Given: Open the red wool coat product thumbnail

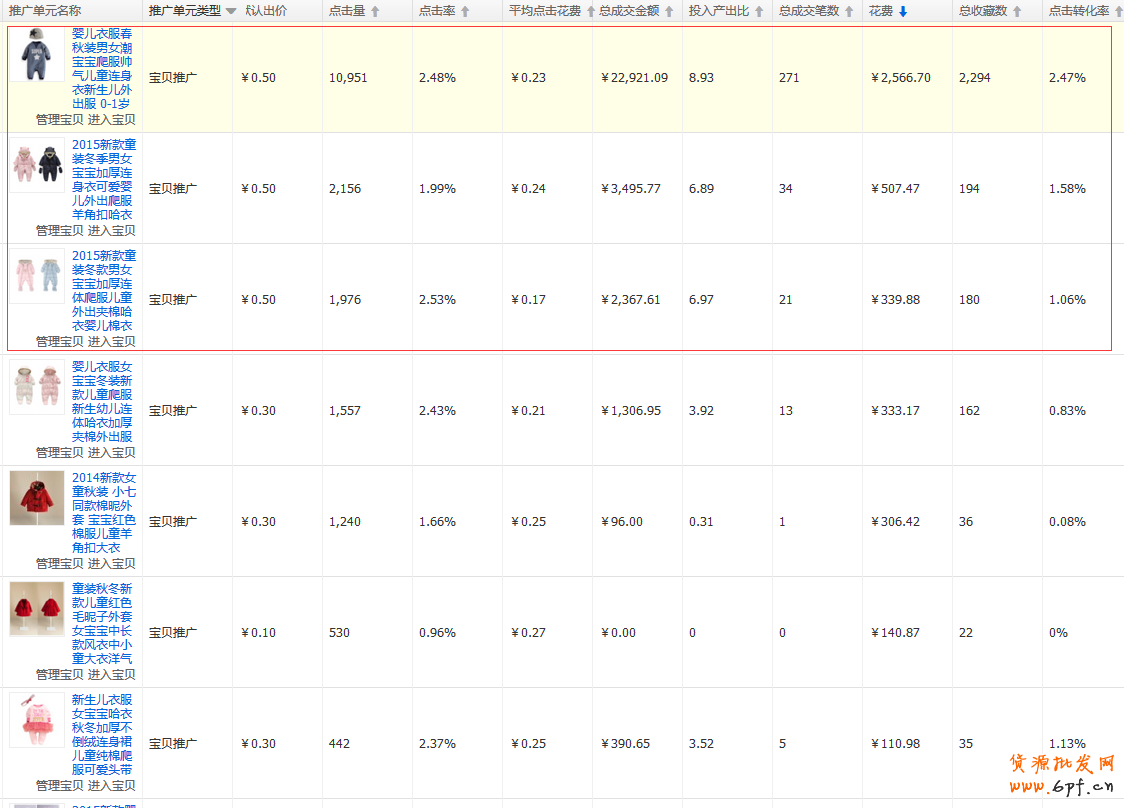Looking at the screenshot, I should point(37,498).
